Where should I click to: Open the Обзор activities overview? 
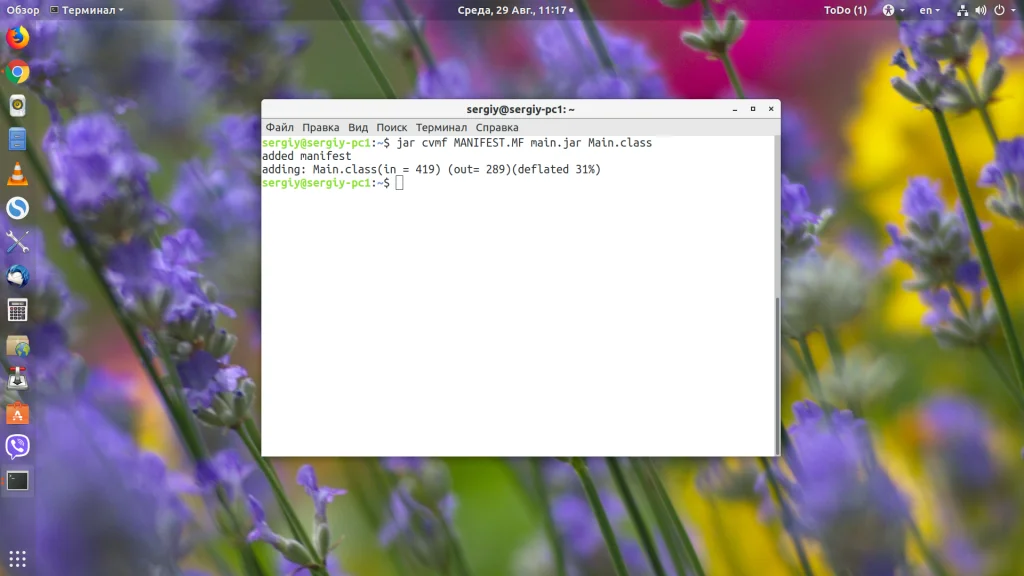pos(23,10)
